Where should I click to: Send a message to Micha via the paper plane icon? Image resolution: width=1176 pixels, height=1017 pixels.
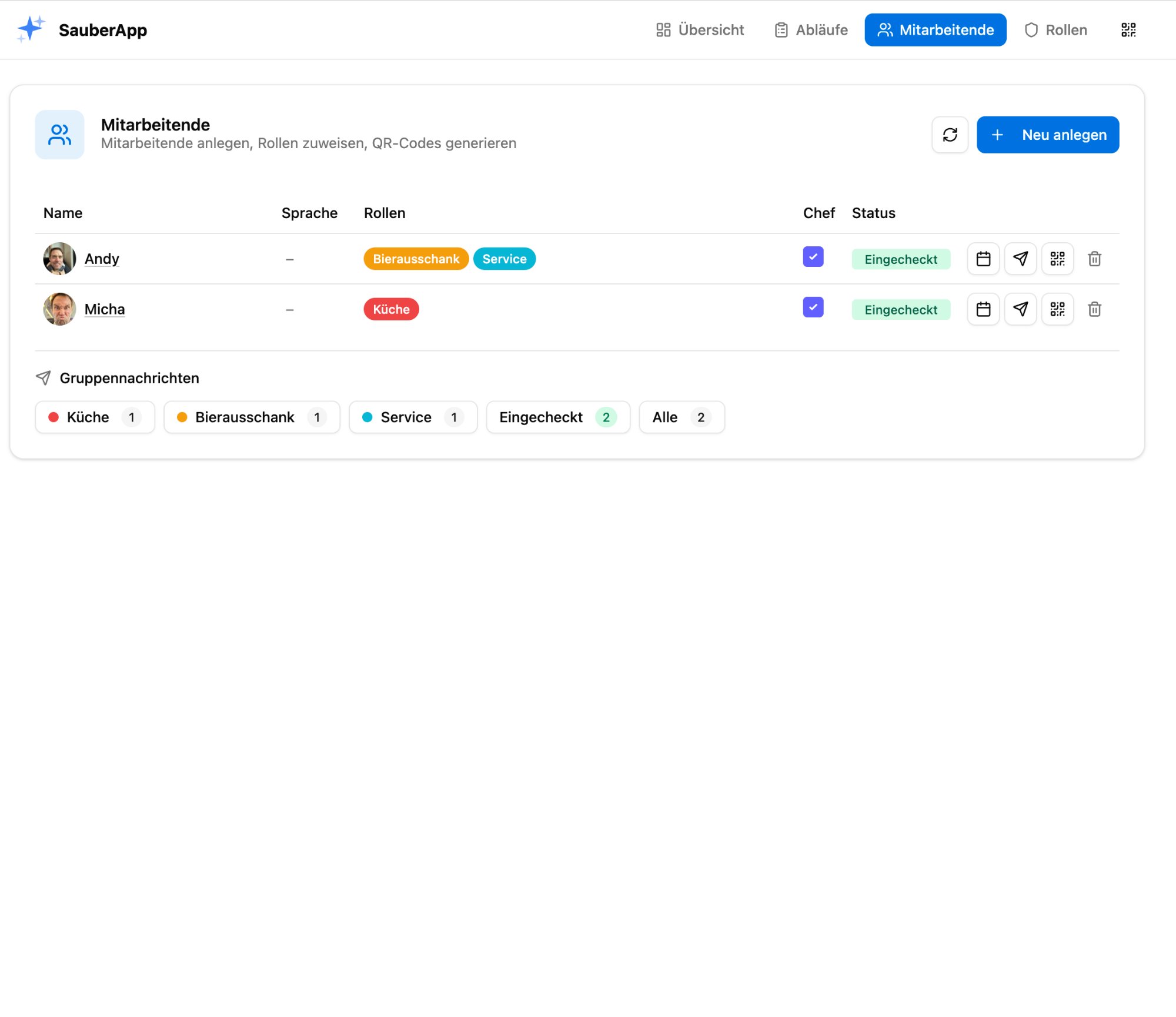click(x=1020, y=309)
